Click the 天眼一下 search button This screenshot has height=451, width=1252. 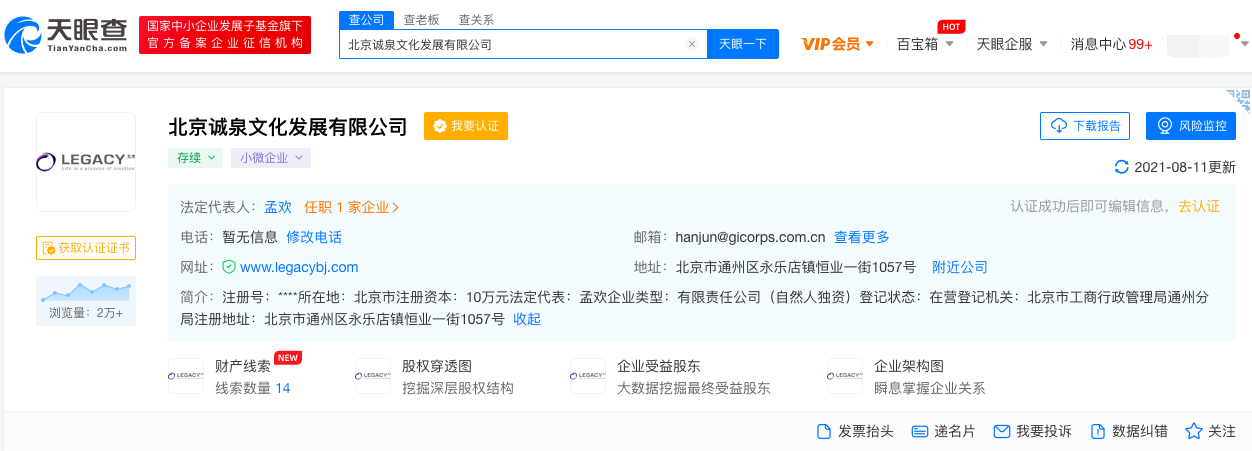tap(743, 44)
